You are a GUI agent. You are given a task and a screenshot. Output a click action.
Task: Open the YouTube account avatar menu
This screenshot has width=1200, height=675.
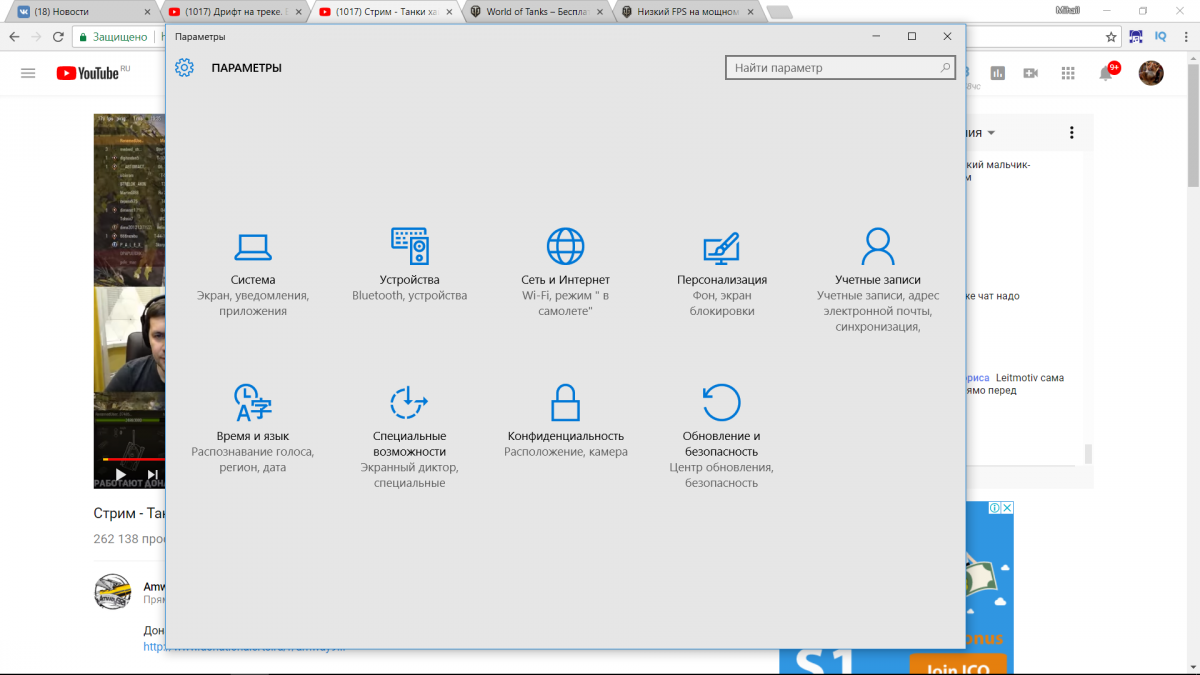1152,73
